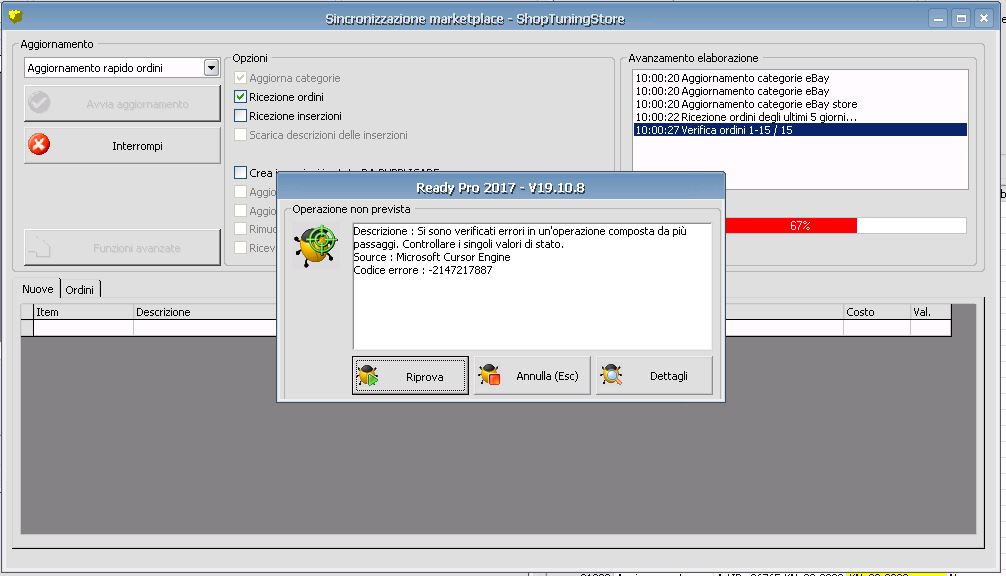1006x576 pixels.
Task: Click the magnifier bug icon on Dettagli
Action: click(x=611, y=375)
